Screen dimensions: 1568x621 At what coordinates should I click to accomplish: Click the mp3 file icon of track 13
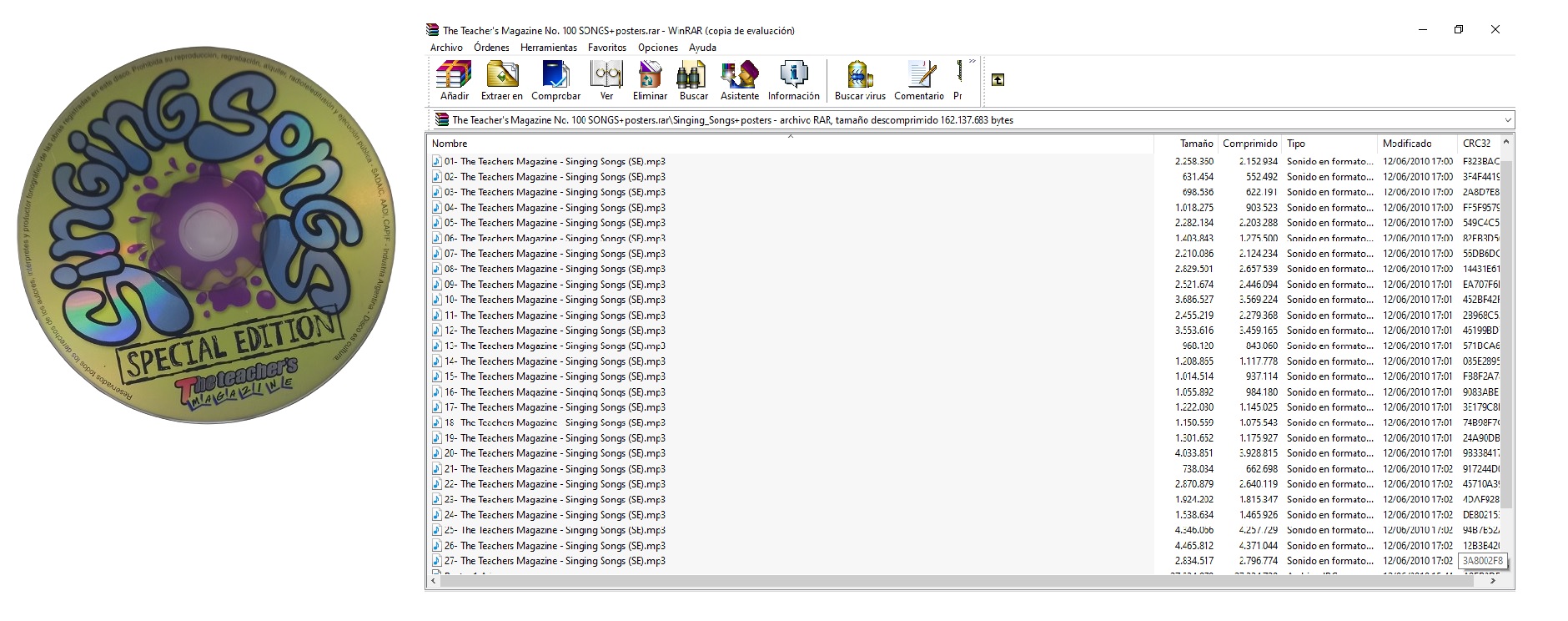click(x=436, y=346)
